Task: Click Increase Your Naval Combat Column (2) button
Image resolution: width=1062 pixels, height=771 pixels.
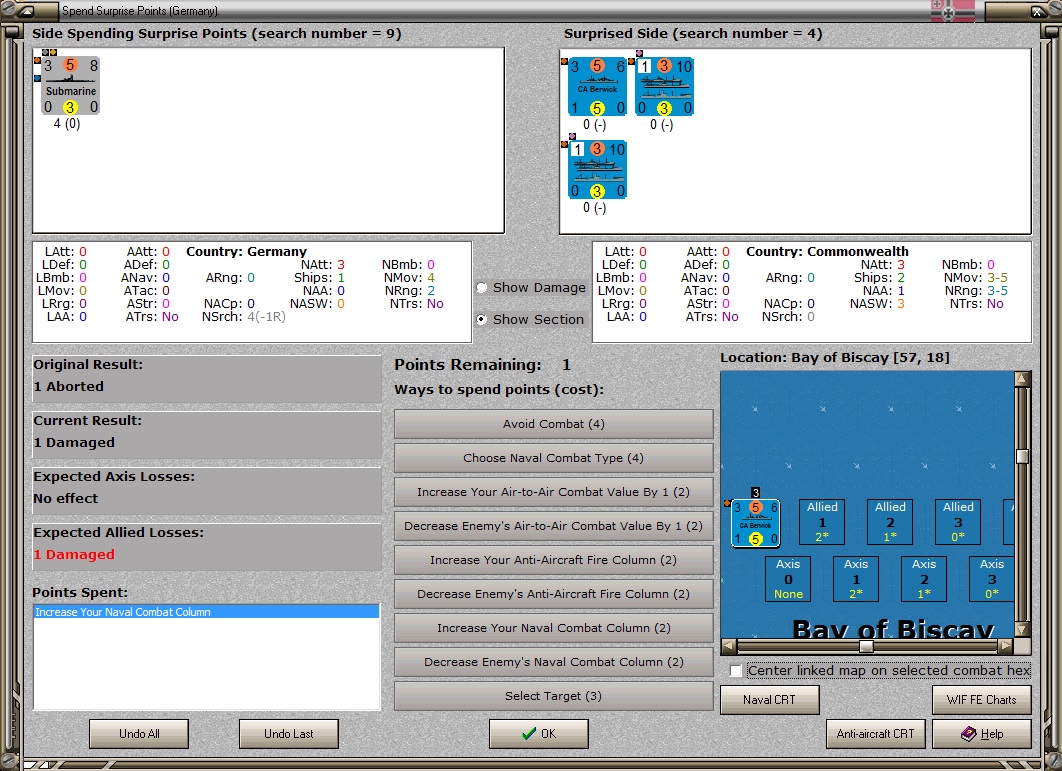Action: 553,628
